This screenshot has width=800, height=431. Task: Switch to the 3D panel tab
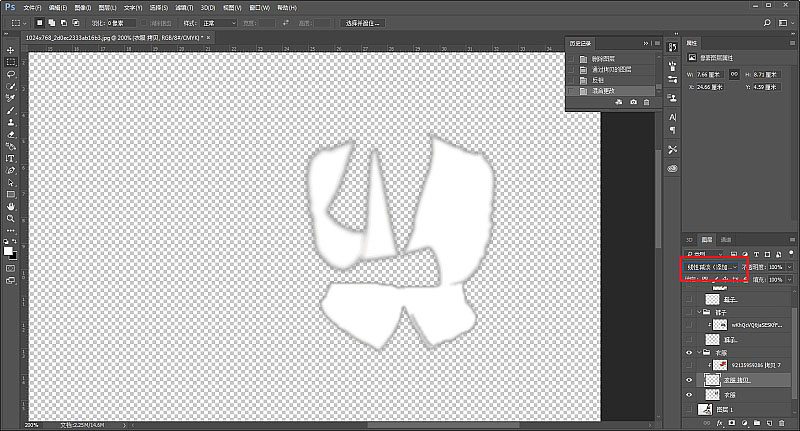click(689, 240)
